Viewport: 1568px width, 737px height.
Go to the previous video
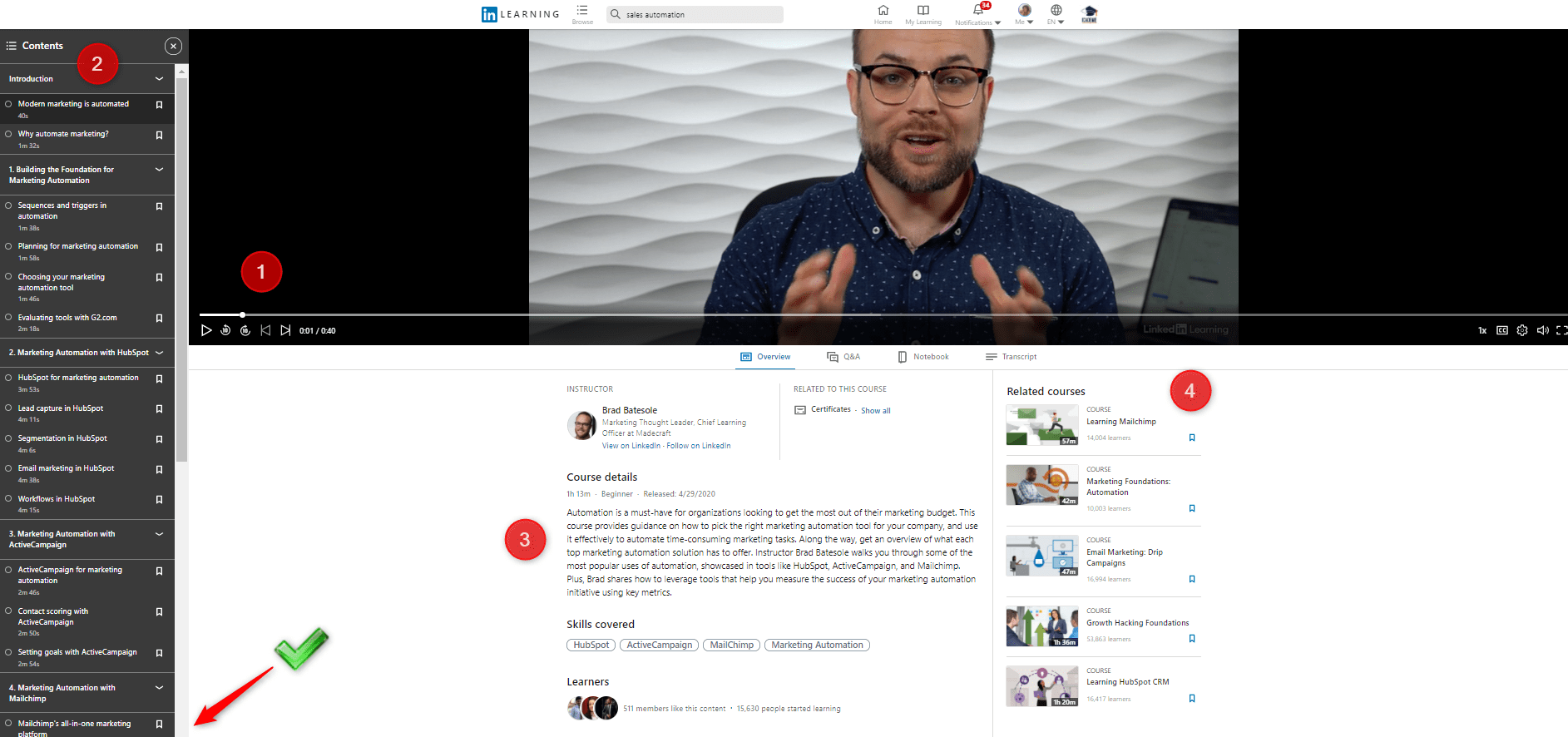[x=265, y=330]
